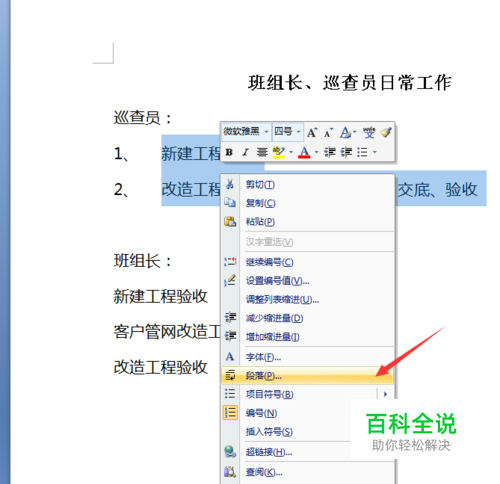Expand the font size dropdown arrow

(299, 132)
